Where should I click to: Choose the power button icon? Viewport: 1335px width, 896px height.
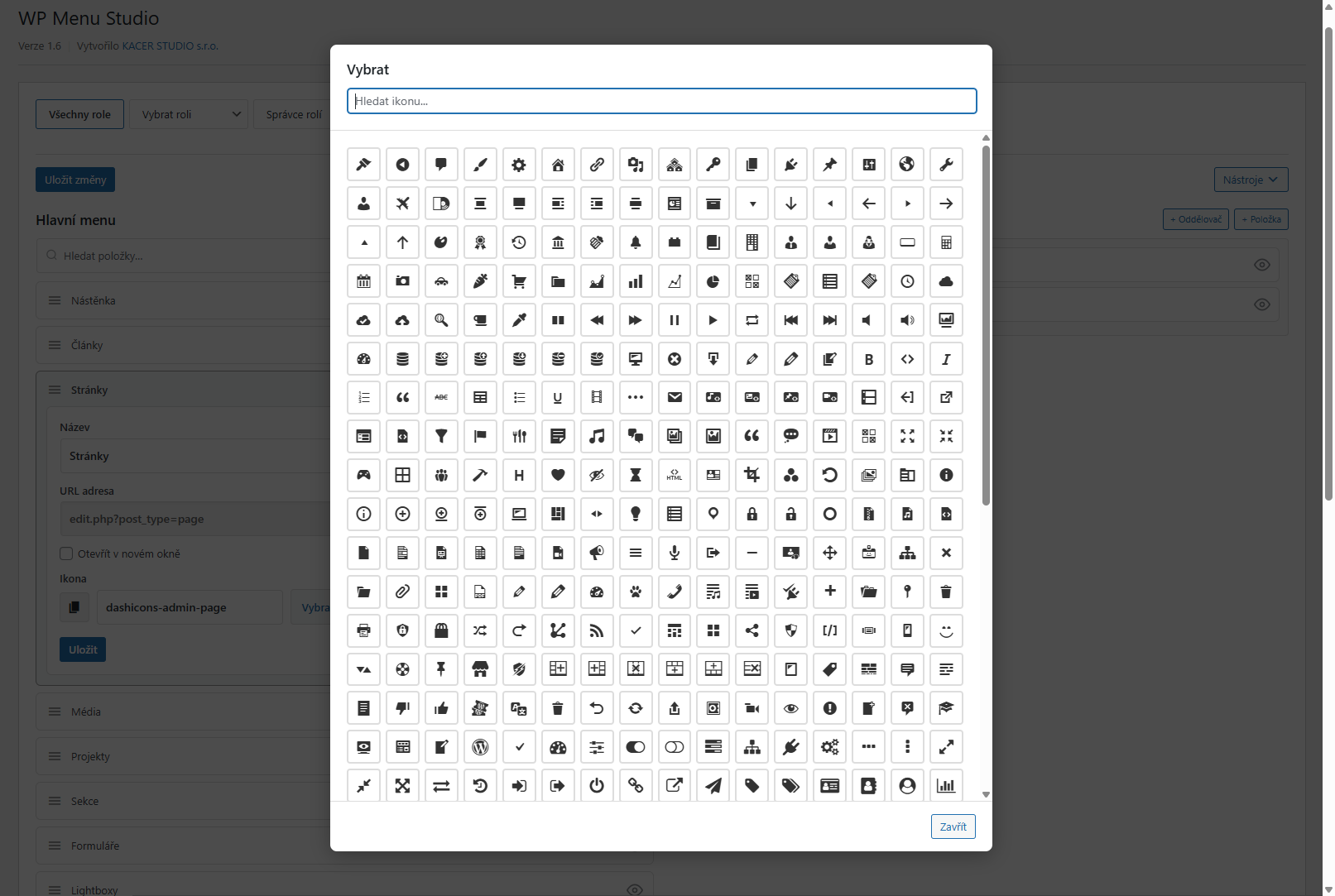pyautogui.click(x=597, y=786)
